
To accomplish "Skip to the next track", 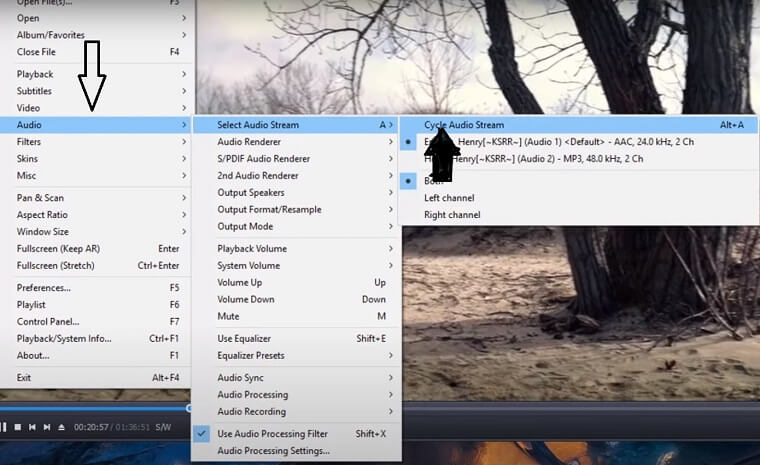I will (x=46, y=427).
